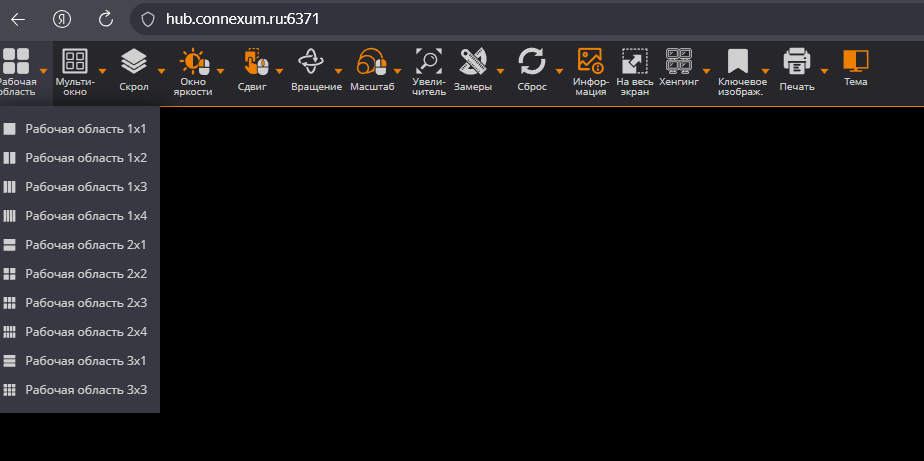Open the Увеличитель magnifier tool
The height and width of the screenshot is (461, 924).
pos(428,61)
